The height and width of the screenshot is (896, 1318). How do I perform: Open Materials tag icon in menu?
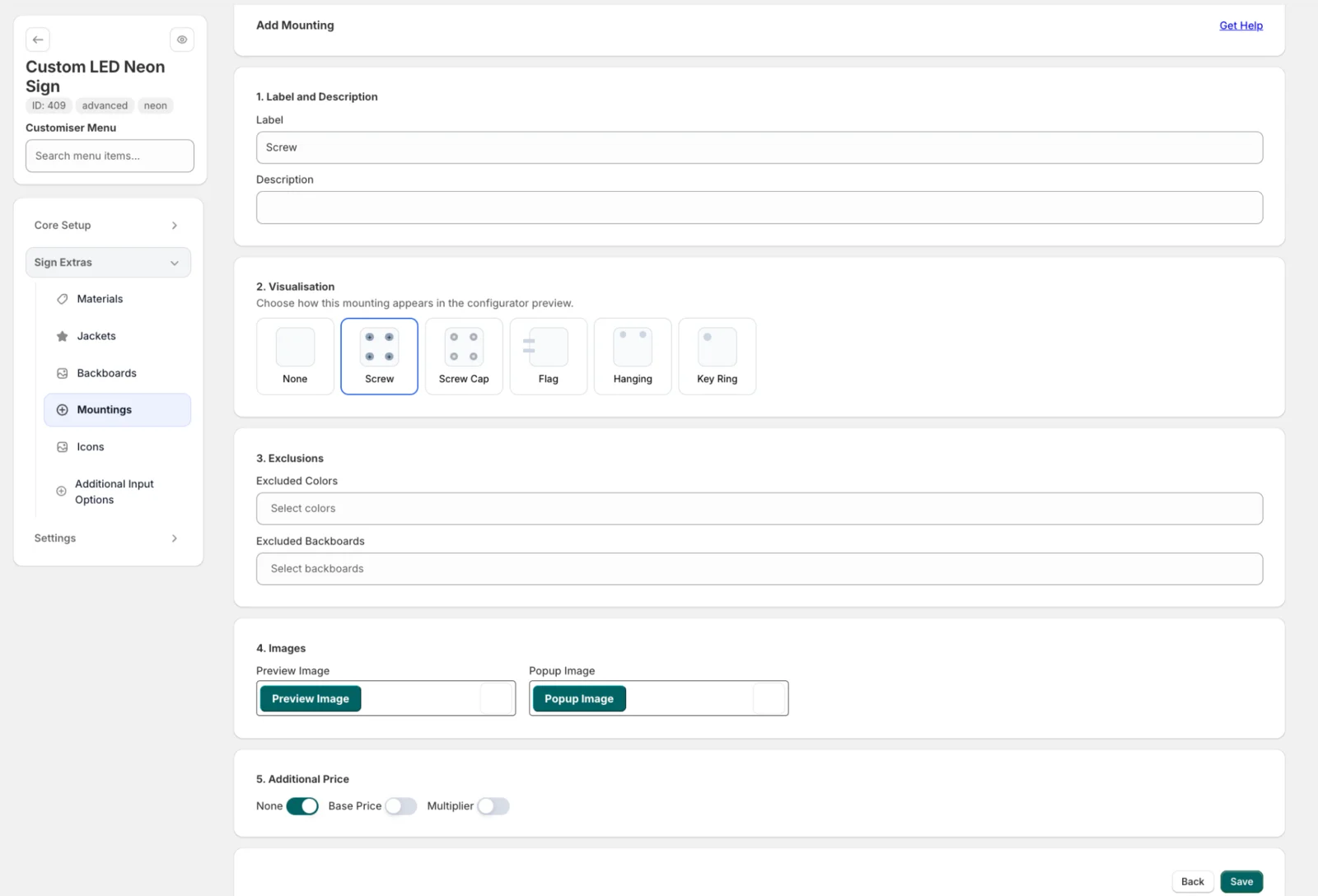62,299
